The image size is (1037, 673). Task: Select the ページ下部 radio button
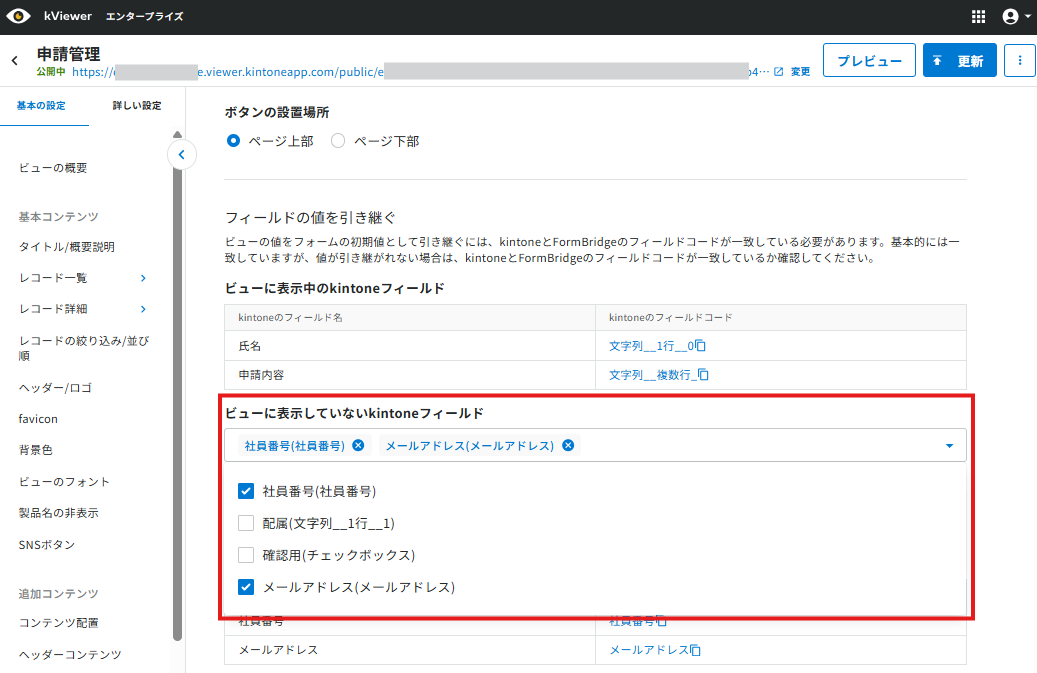click(x=338, y=141)
